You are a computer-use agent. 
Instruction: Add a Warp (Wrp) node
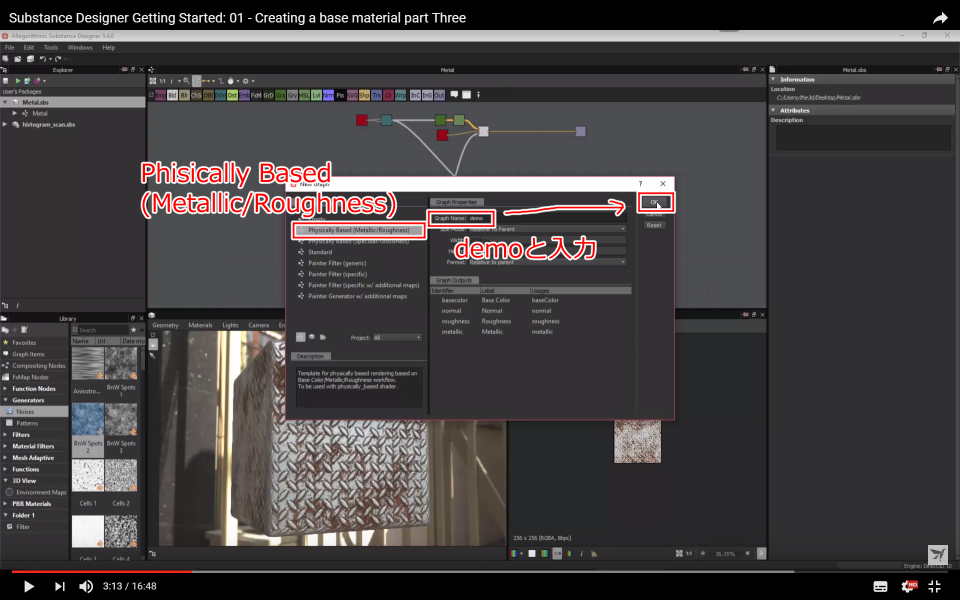coord(400,96)
